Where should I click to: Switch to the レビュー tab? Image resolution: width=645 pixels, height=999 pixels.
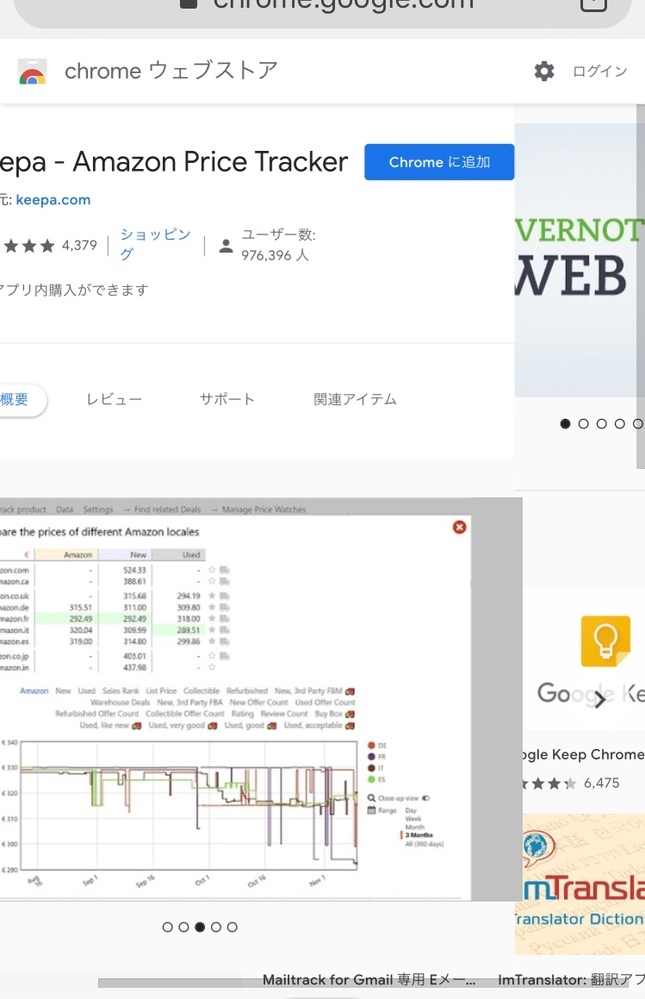(x=114, y=399)
